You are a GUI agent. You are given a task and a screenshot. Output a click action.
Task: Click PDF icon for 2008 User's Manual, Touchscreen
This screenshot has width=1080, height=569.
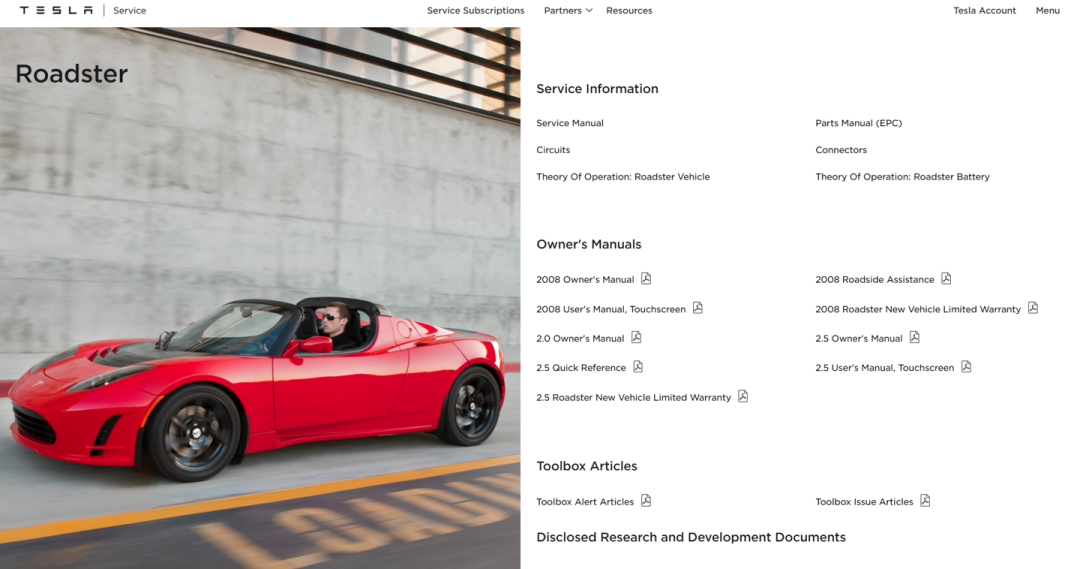[697, 308]
